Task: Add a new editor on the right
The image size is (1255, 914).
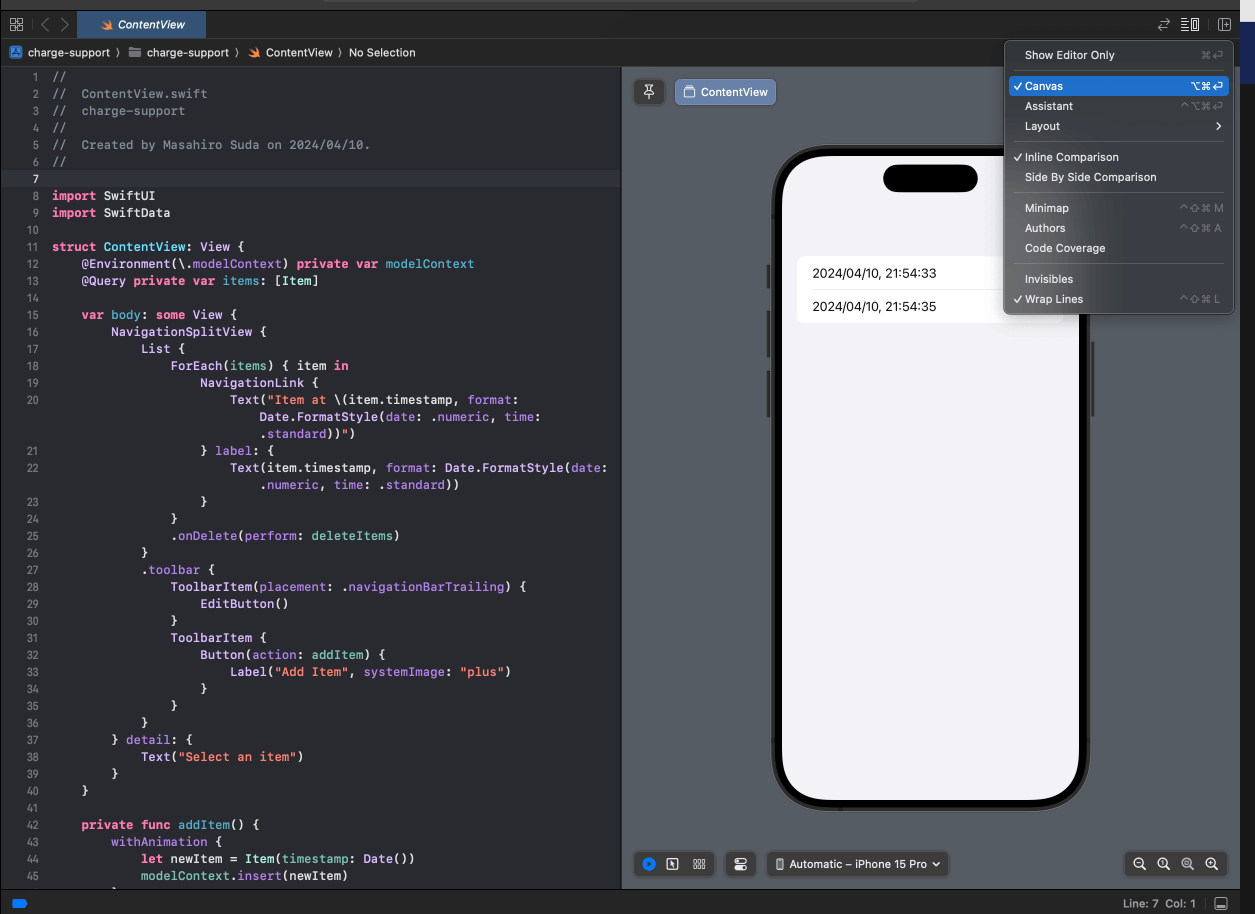Action: (1224, 24)
